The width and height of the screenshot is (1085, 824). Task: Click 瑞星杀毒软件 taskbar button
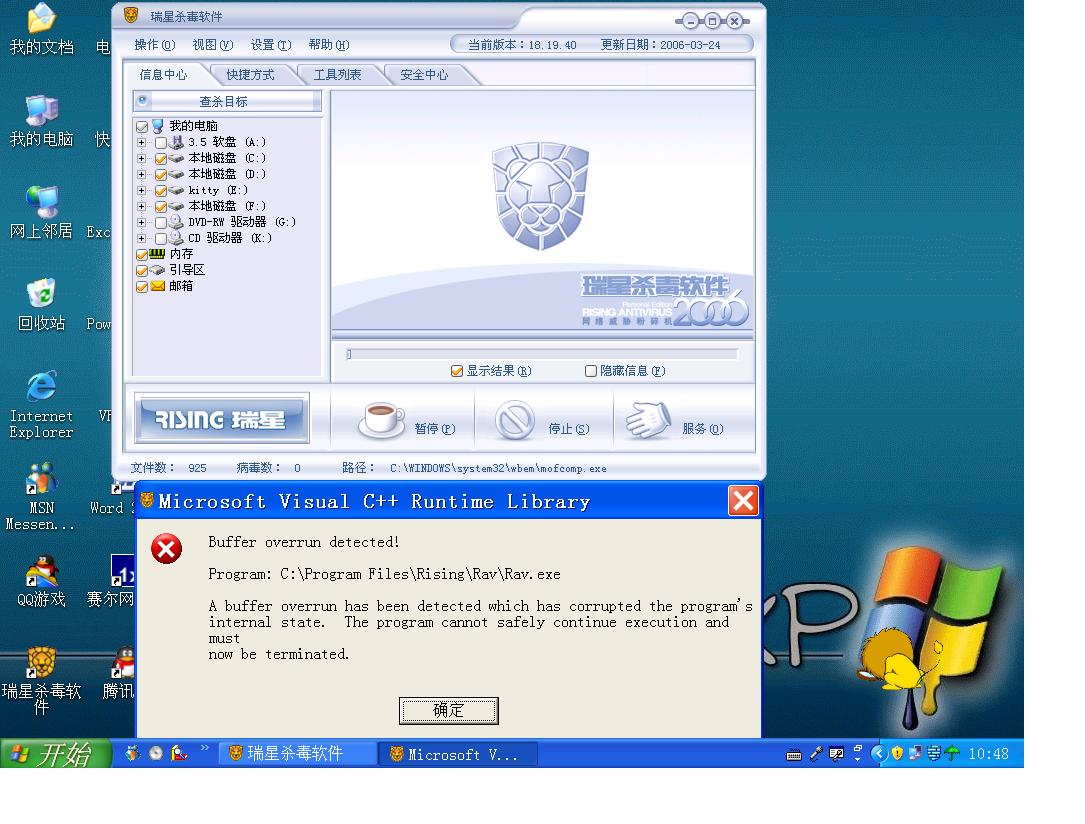(298, 753)
